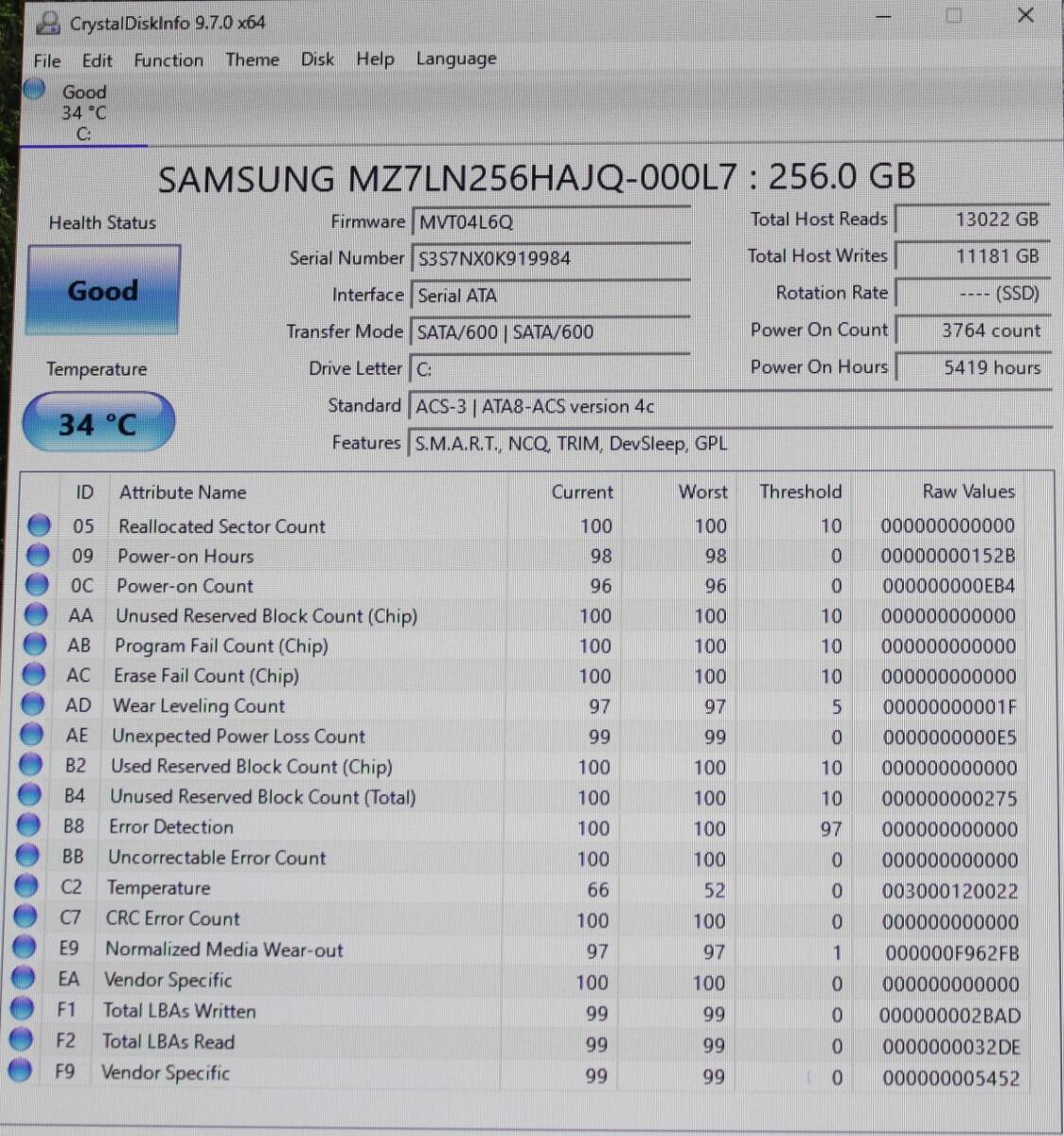Click status orb in C2 Temperature row

pyautogui.click(x=27, y=886)
